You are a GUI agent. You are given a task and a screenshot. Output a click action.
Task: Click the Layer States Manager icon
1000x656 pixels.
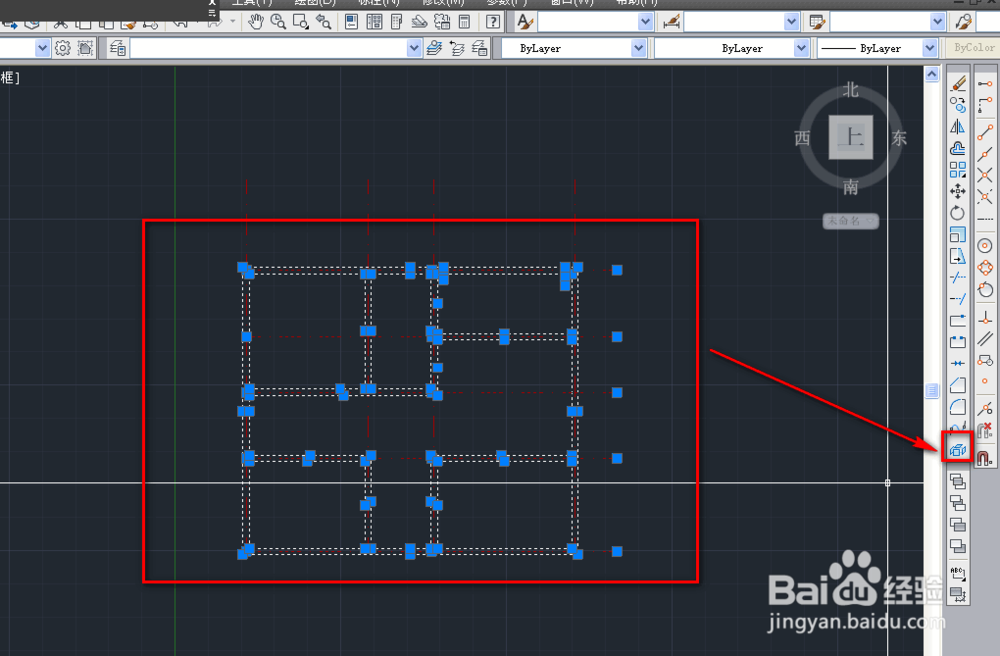480,48
